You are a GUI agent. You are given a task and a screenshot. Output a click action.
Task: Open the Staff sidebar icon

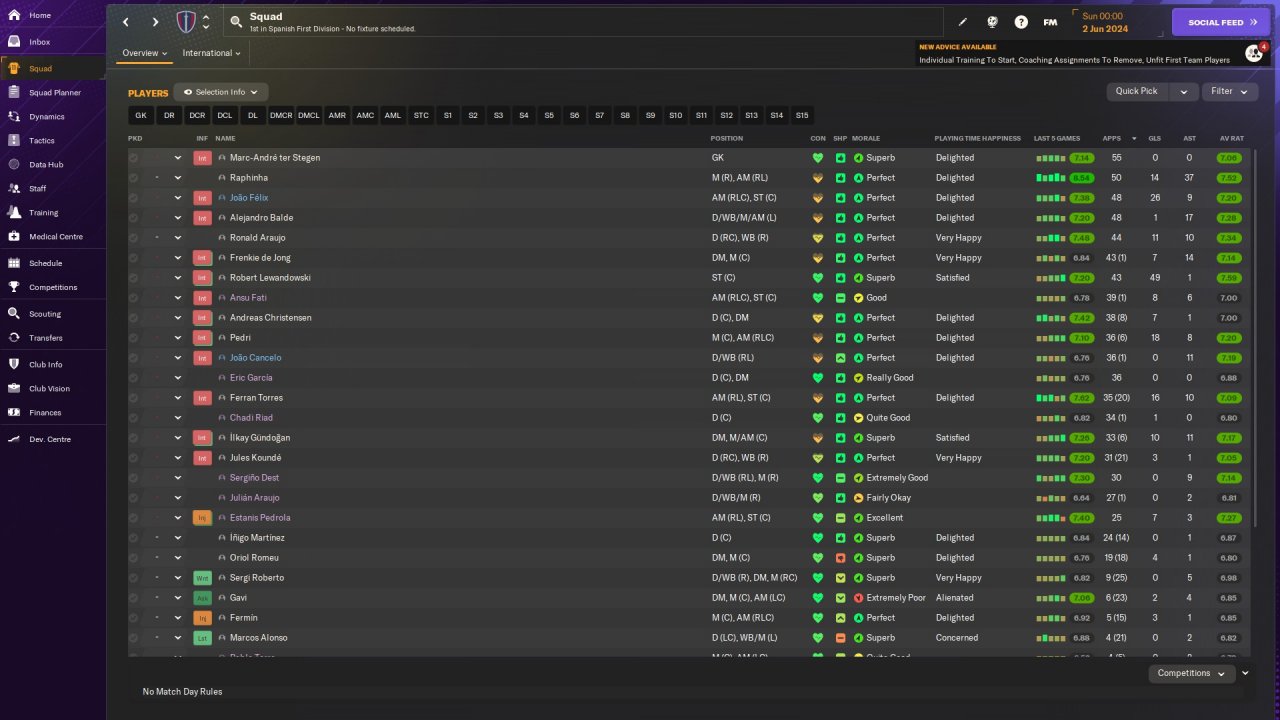(14, 188)
